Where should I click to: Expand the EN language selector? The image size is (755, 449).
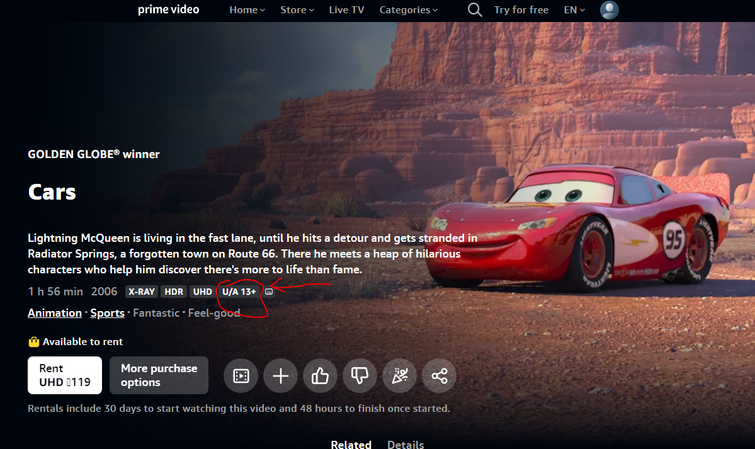click(x=574, y=10)
